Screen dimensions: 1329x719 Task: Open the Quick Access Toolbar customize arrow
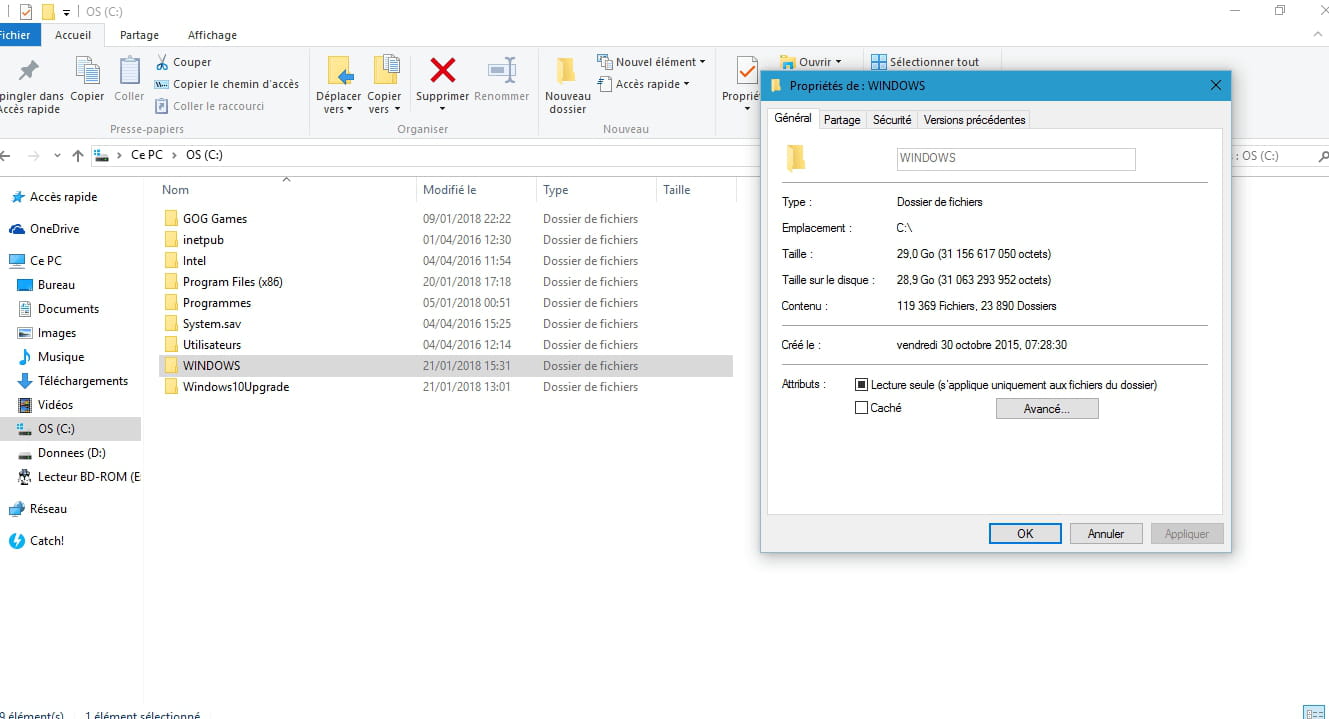[66, 12]
